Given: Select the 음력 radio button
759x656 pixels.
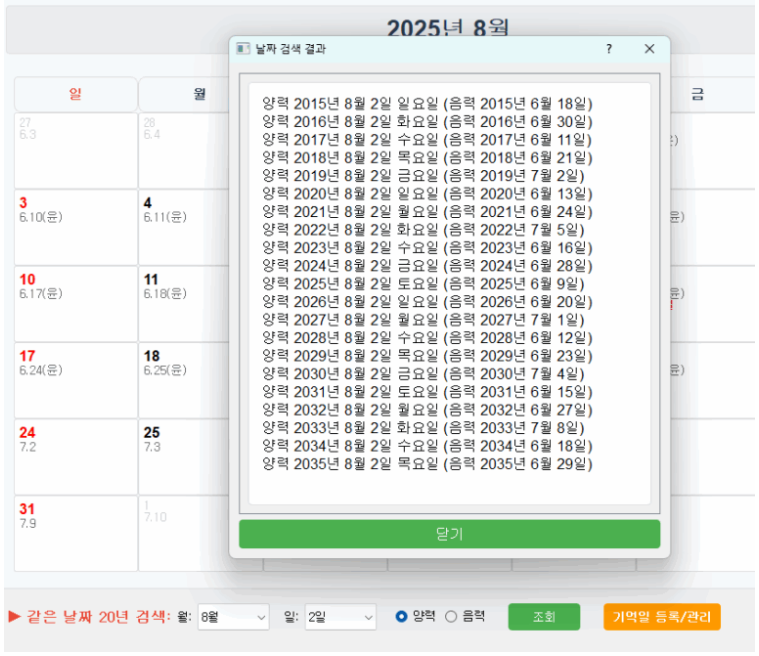Looking at the screenshot, I should (x=450, y=617).
